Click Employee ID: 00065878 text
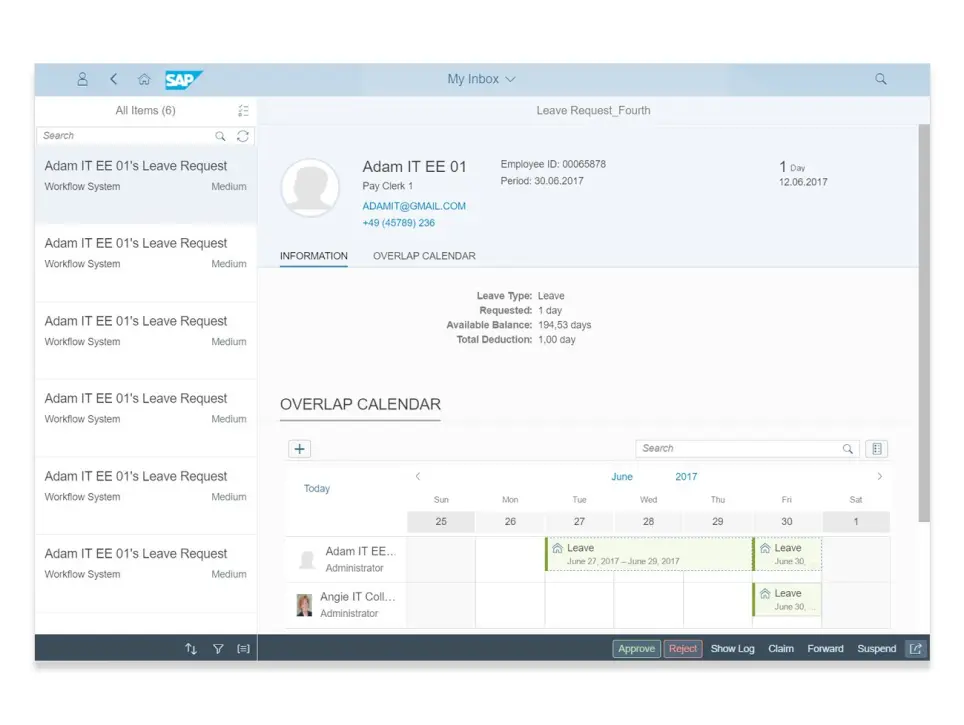Image resolution: width=964 pixels, height=725 pixels. pyautogui.click(x=553, y=164)
